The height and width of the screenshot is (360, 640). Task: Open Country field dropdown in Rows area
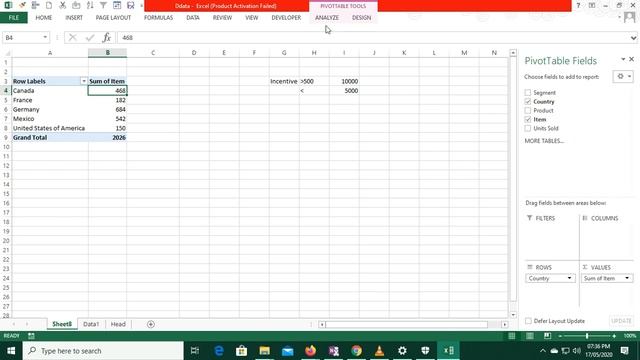tap(569, 278)
